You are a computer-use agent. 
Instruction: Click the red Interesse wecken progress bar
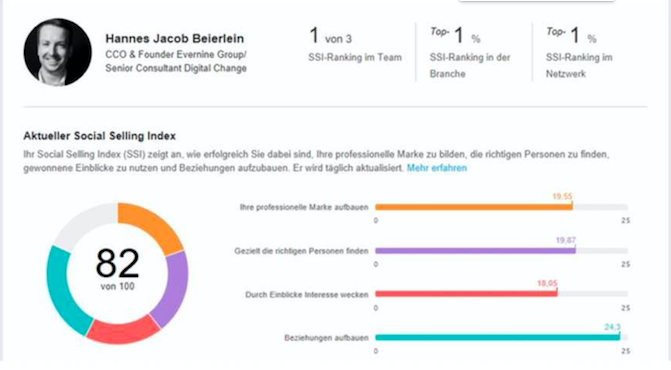[466, 294]
